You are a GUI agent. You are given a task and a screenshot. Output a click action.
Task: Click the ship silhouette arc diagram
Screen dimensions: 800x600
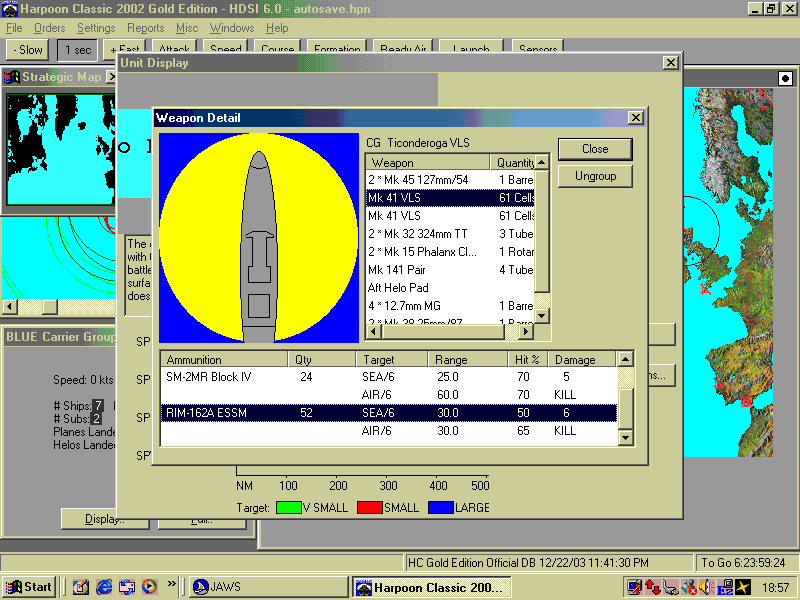tap(259, 238)
